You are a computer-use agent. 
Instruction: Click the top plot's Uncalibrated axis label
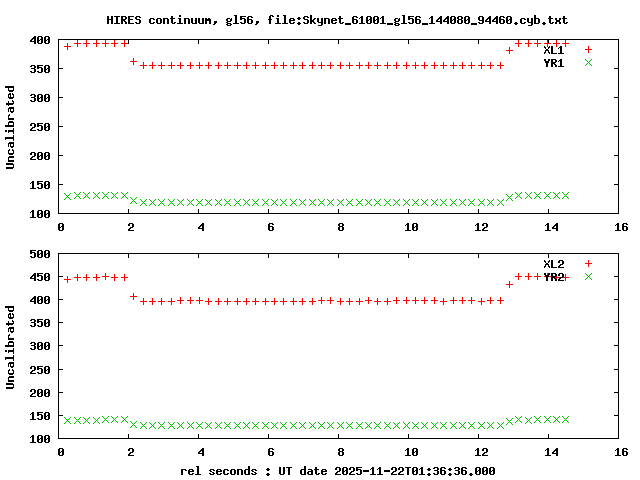(11, 127)
